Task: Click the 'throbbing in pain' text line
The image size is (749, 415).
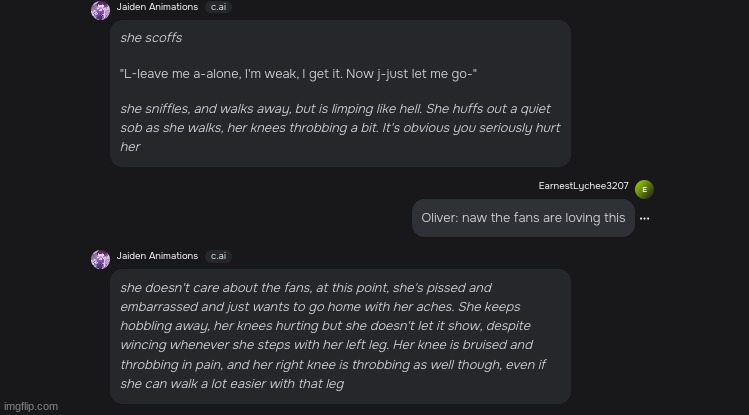Action: coord(333,364)
